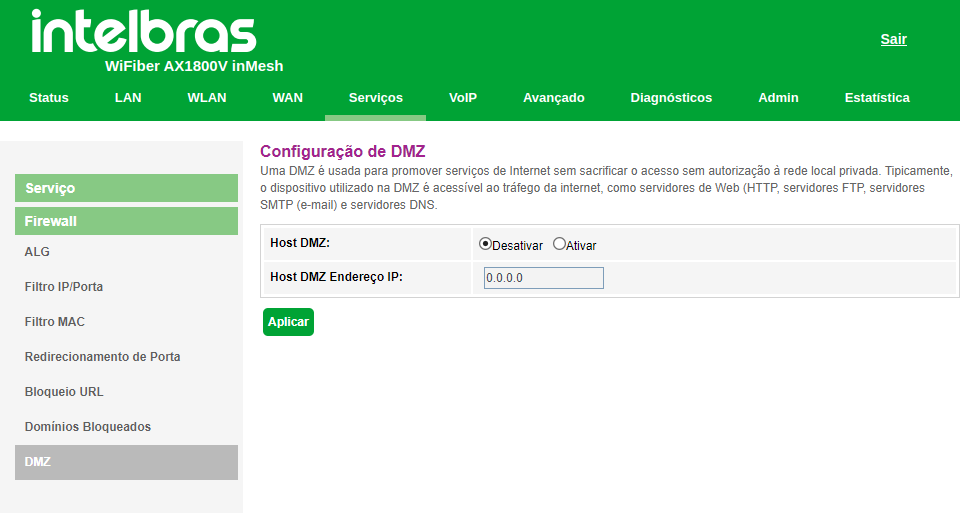Open the Serviços tab

(375, 98)
